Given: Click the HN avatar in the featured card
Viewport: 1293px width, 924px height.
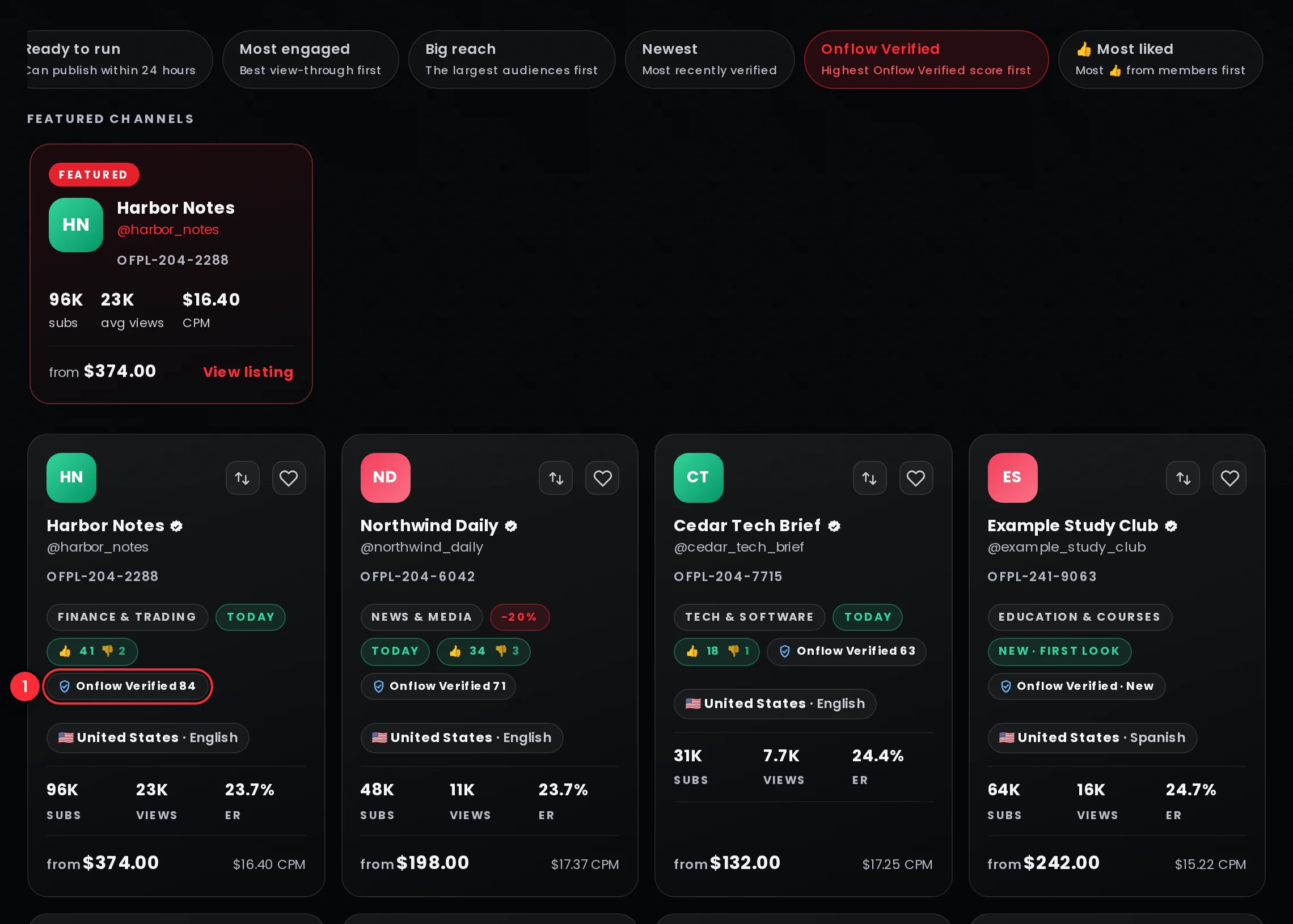Looking at the screenshot, I should click(75, 224).
